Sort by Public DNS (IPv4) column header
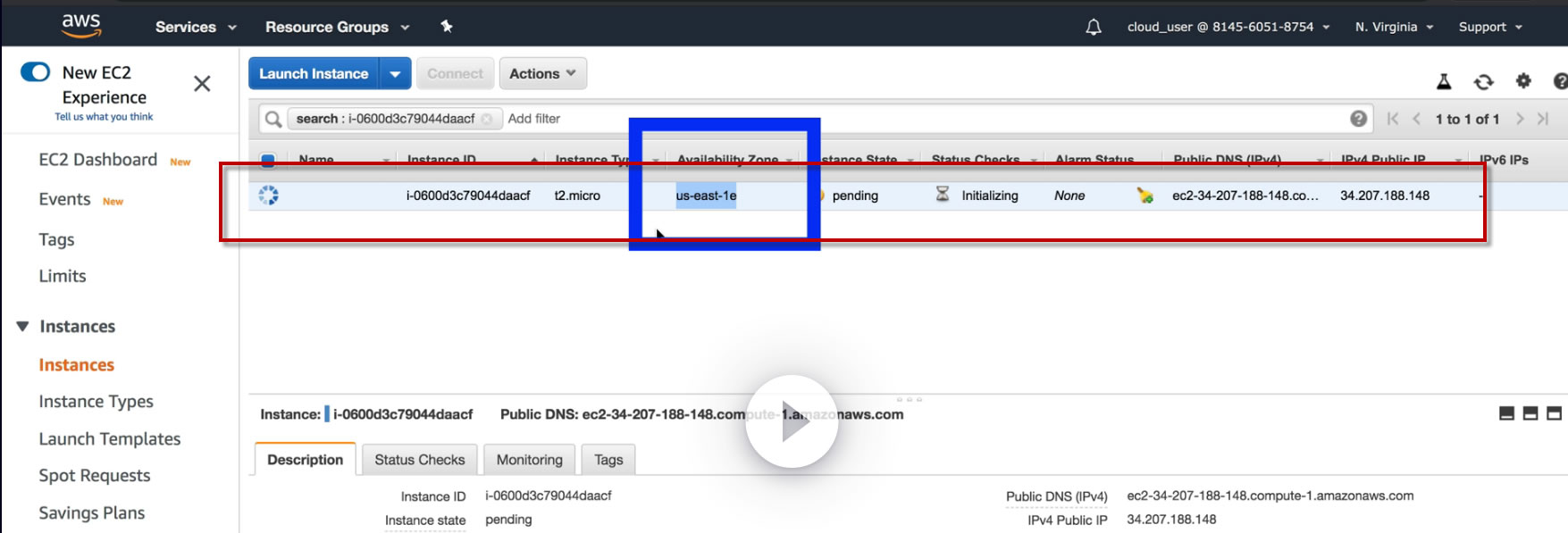This screenshot has height=533, width=1568. coord(1228,160)
